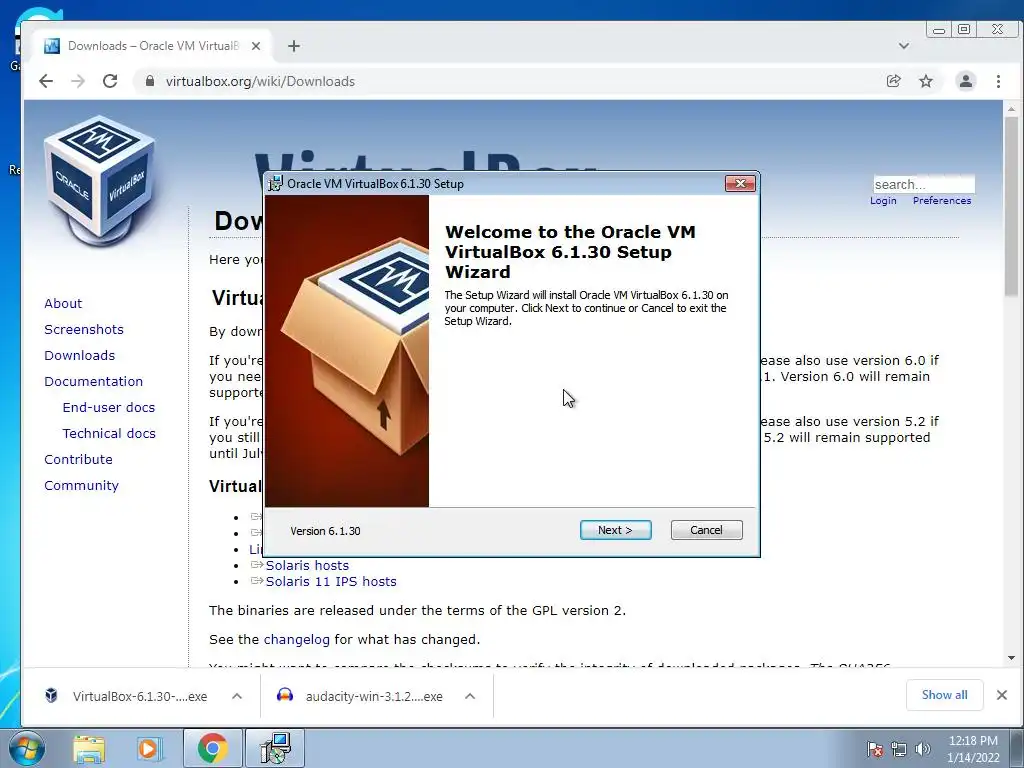Close the Downloads – Oracle VM VirtualBox tab
This screenshot has width=1024, height=768.
coord(256,46)
